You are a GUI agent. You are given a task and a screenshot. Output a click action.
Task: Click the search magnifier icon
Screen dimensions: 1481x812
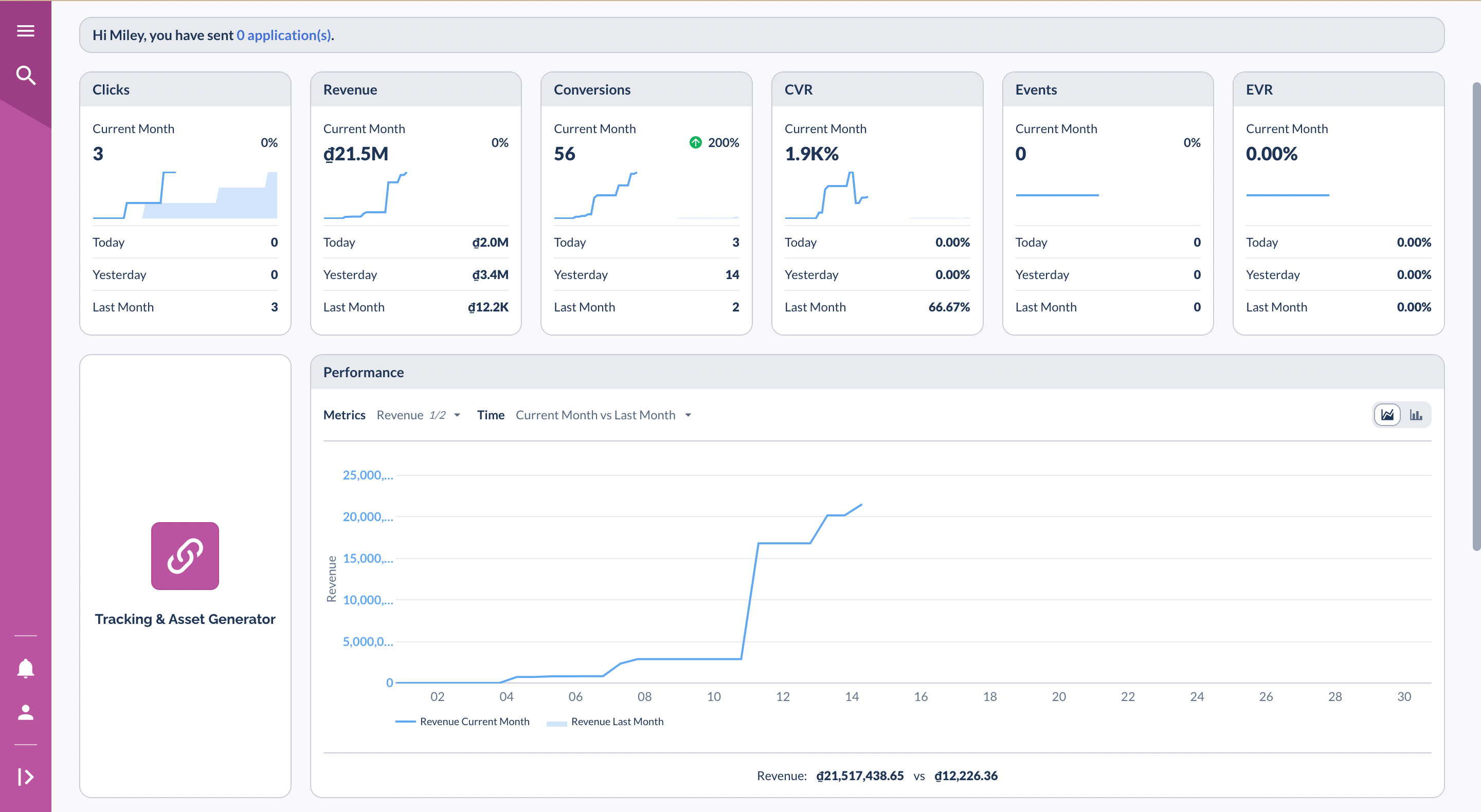click(25, 75)
